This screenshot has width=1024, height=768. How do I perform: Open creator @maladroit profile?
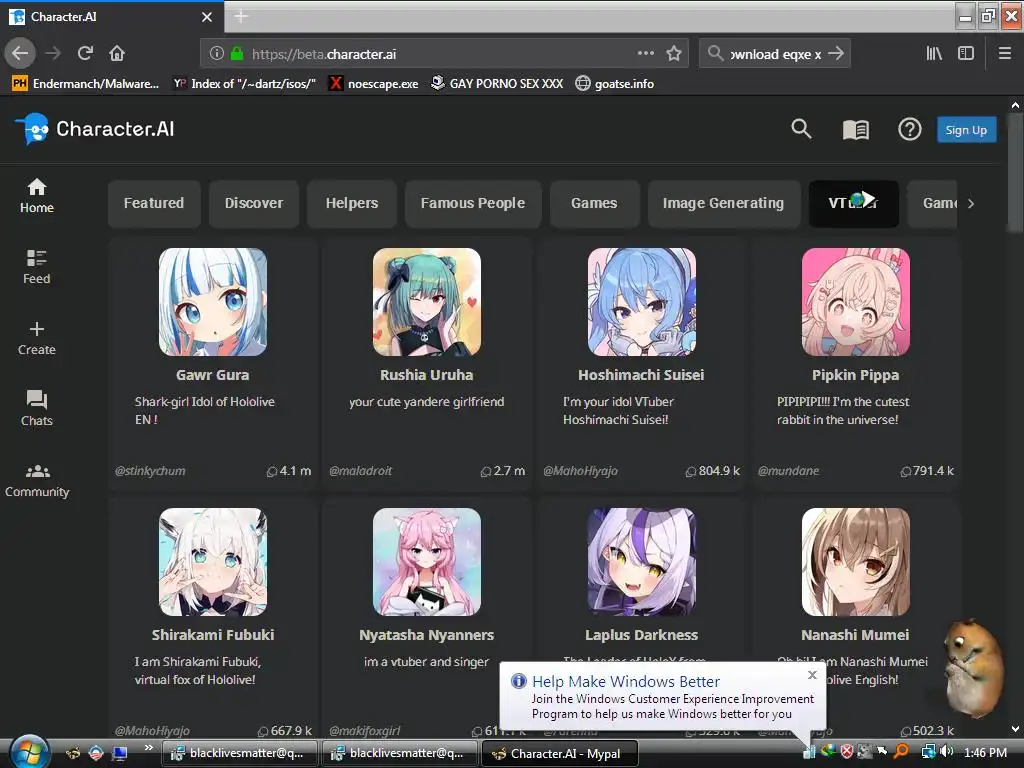[360, 471]
